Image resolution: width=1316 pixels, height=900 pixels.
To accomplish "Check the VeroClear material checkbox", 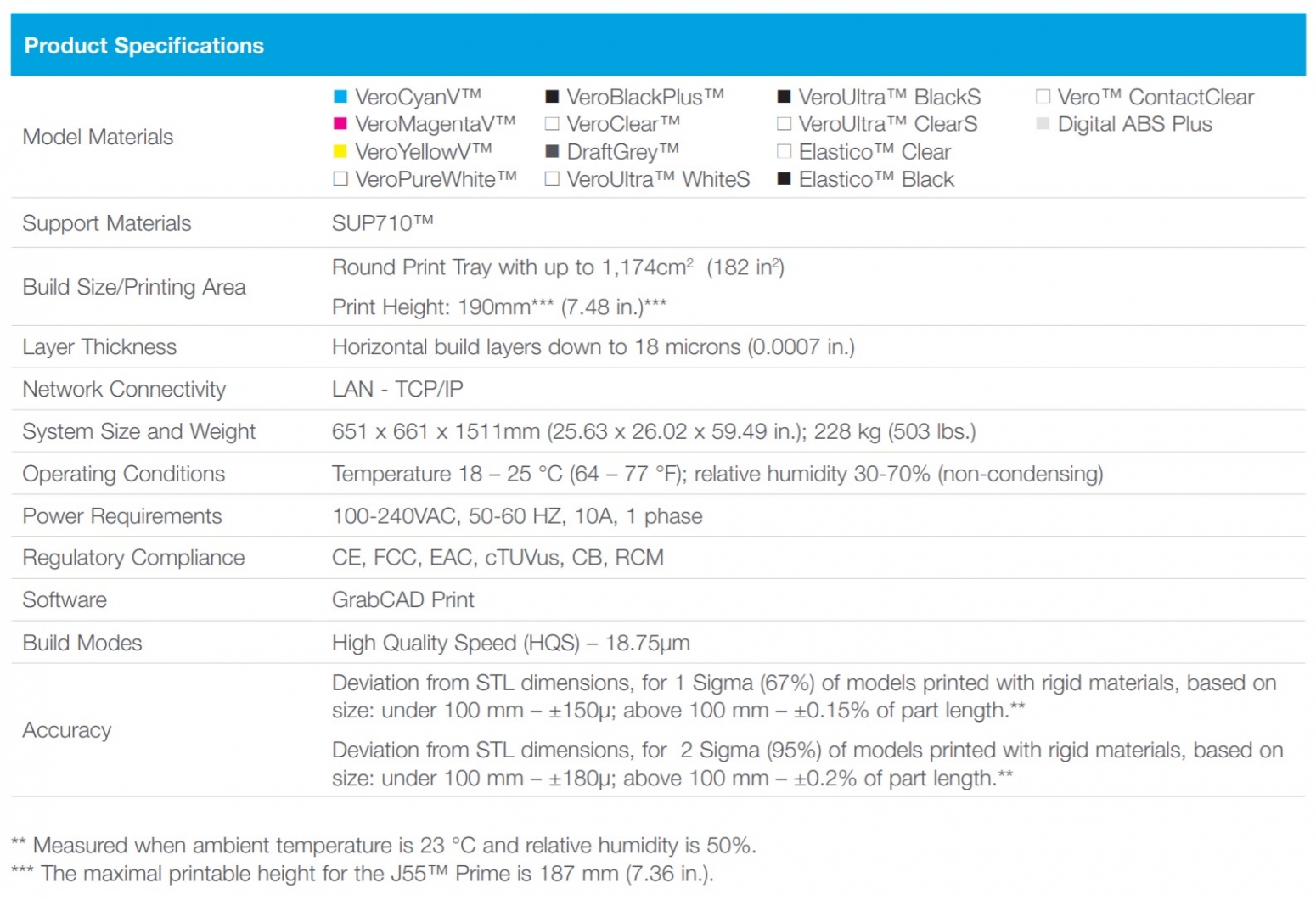I will click(x=552, y=123).
